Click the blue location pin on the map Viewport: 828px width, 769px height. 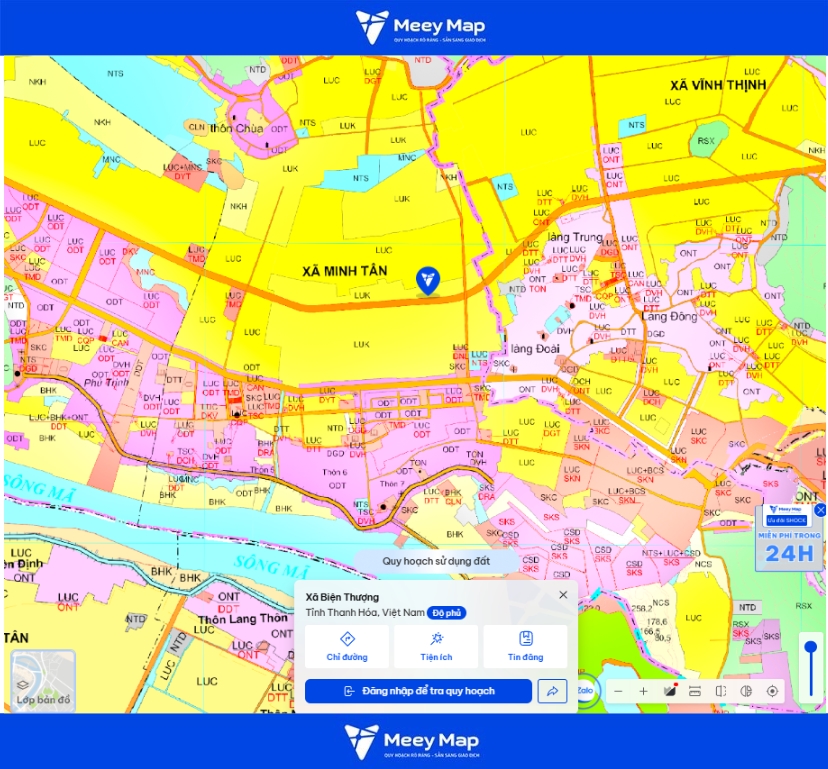click(428, 281)
